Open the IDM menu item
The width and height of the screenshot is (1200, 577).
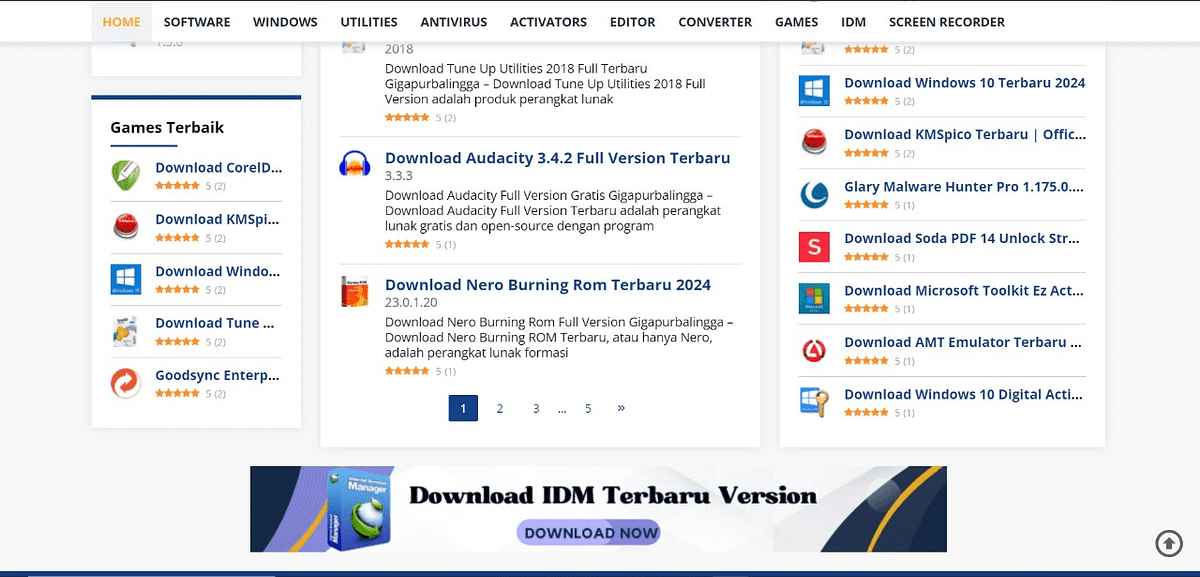coord(854,22)
